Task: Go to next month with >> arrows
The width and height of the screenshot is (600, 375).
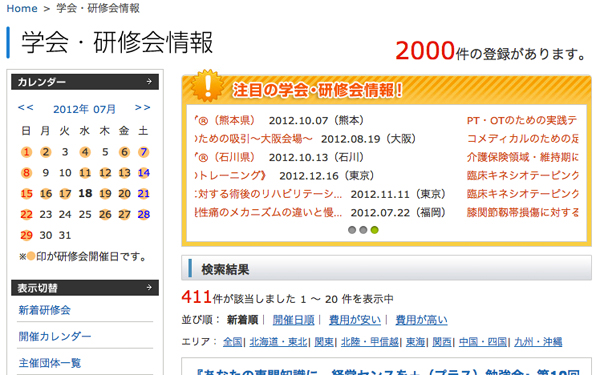Action: pos(142,108)
